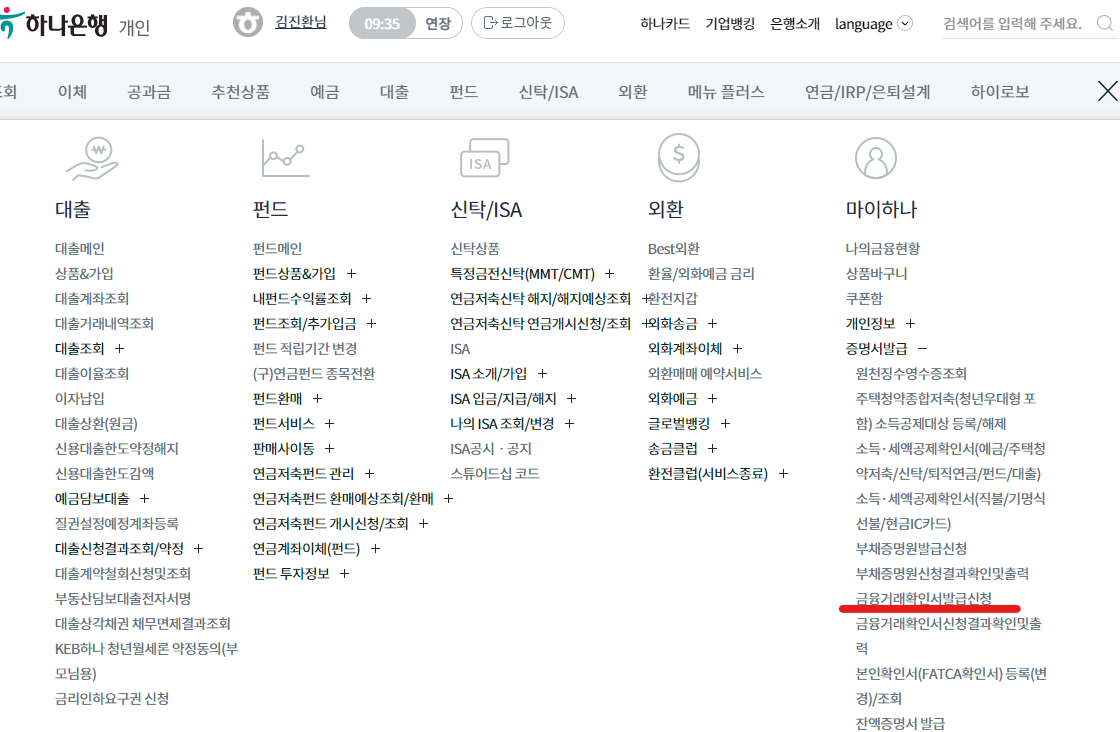Open 펀드메인

(x=277, y=249)
